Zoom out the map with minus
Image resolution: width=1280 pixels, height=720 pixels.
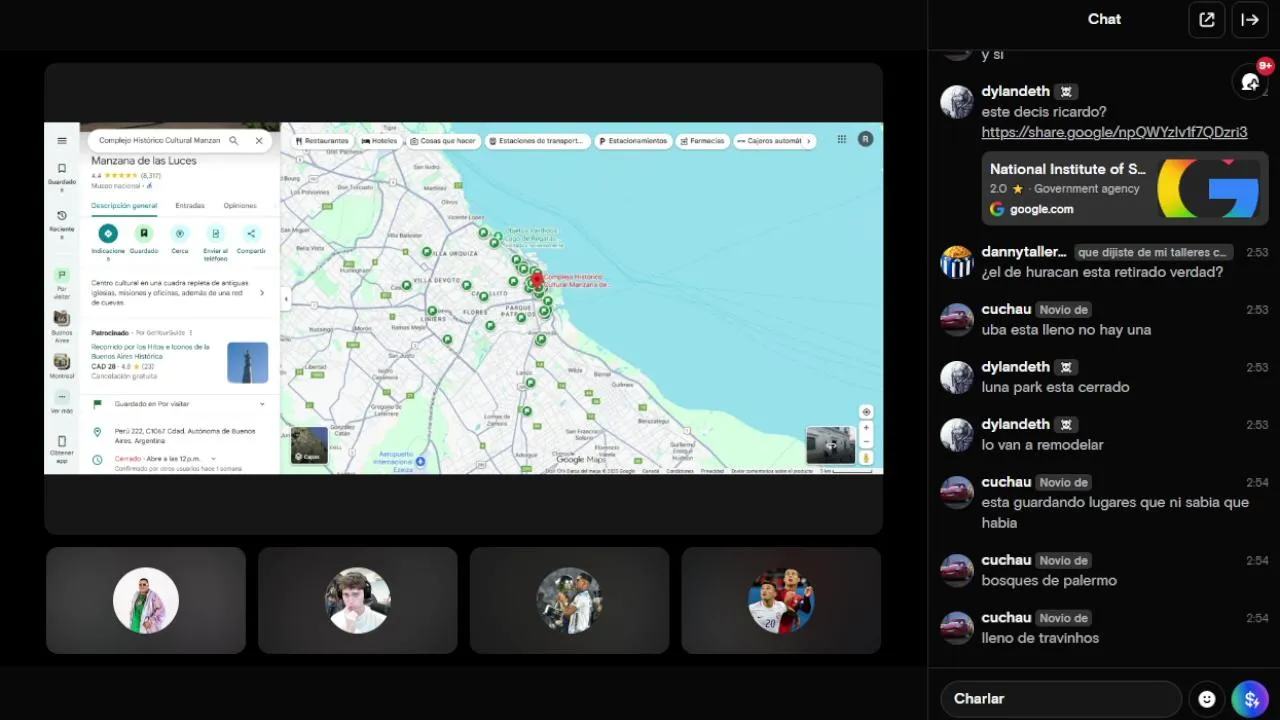(866, 441)
